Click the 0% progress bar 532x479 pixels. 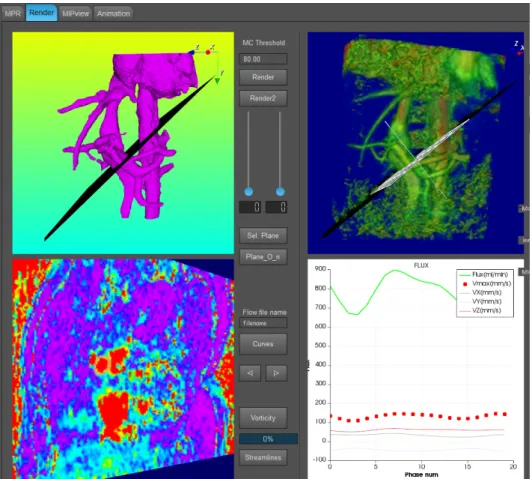268,439
